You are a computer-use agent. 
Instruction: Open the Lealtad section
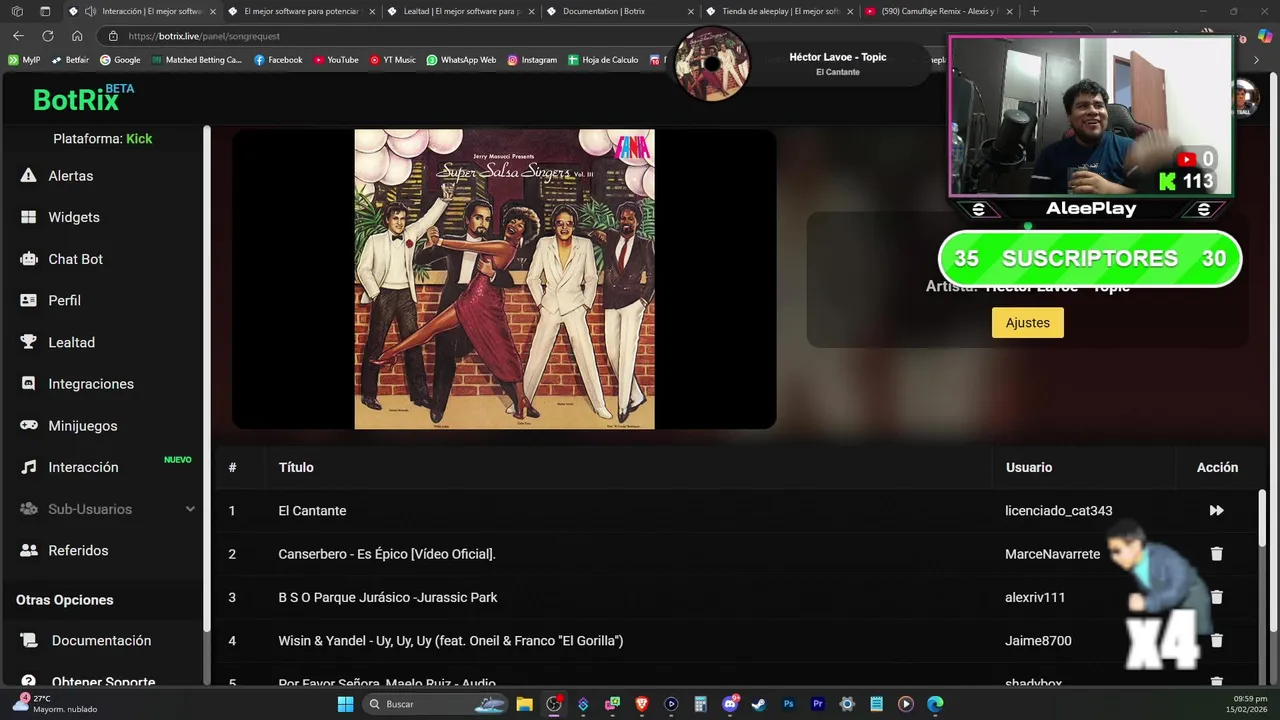71,342
